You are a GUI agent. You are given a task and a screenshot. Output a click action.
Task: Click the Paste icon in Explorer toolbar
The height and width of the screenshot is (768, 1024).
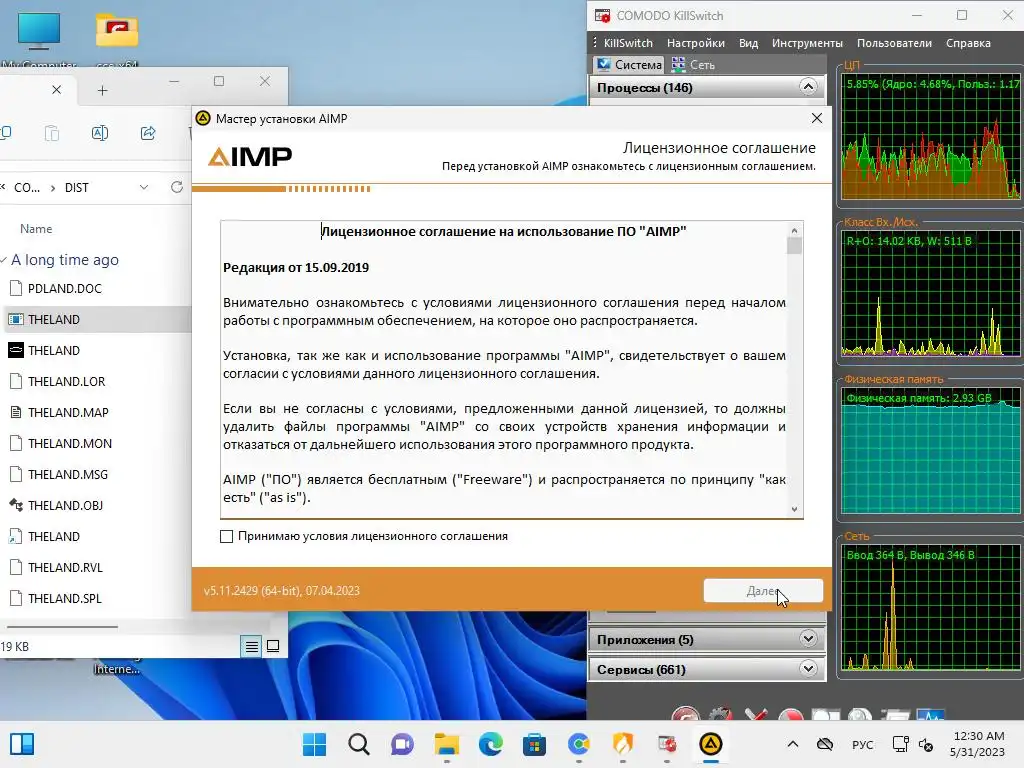point(52,133)
